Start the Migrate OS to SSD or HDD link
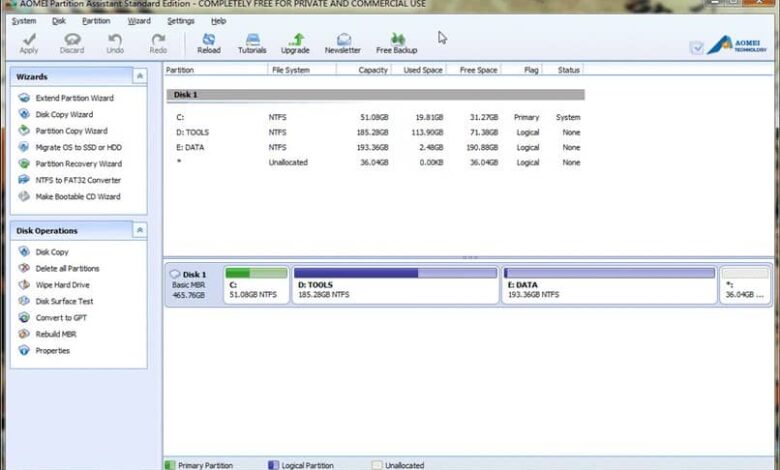 click(79, 147)
